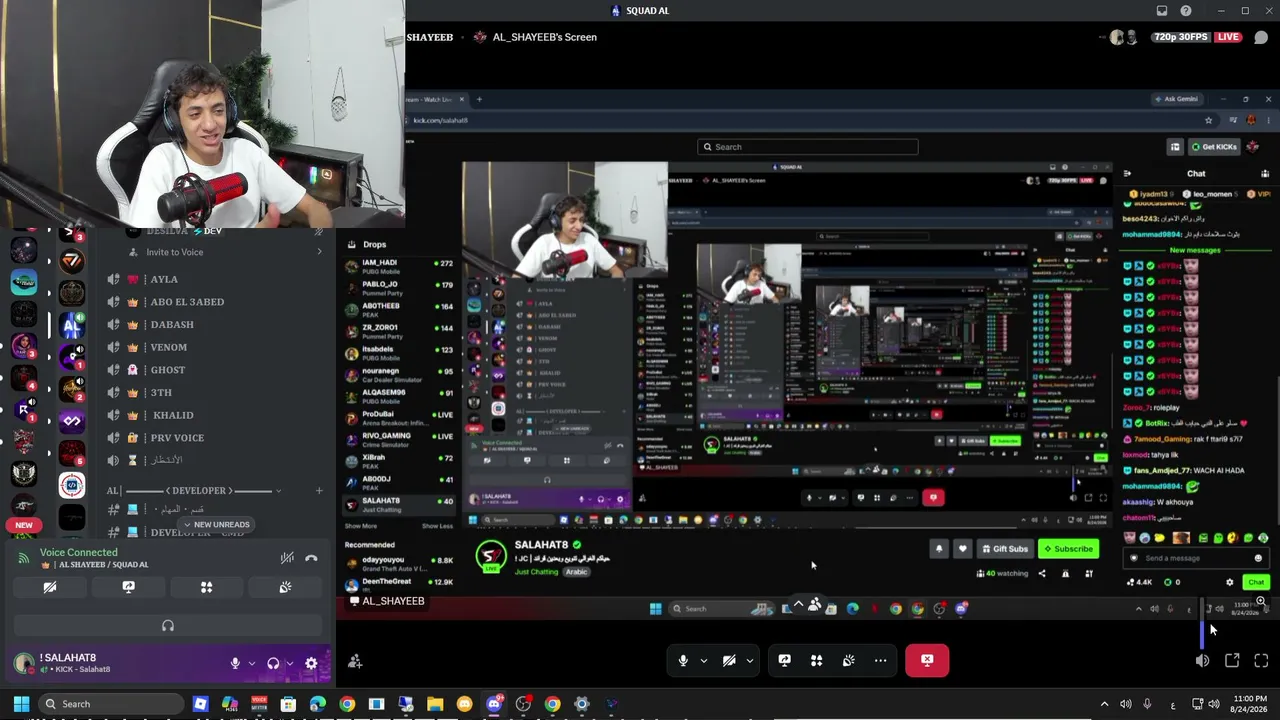Pop out the stream window
Viewport: 1280px width, 720px height.
pyautogui.click(x=1232, y=660)
